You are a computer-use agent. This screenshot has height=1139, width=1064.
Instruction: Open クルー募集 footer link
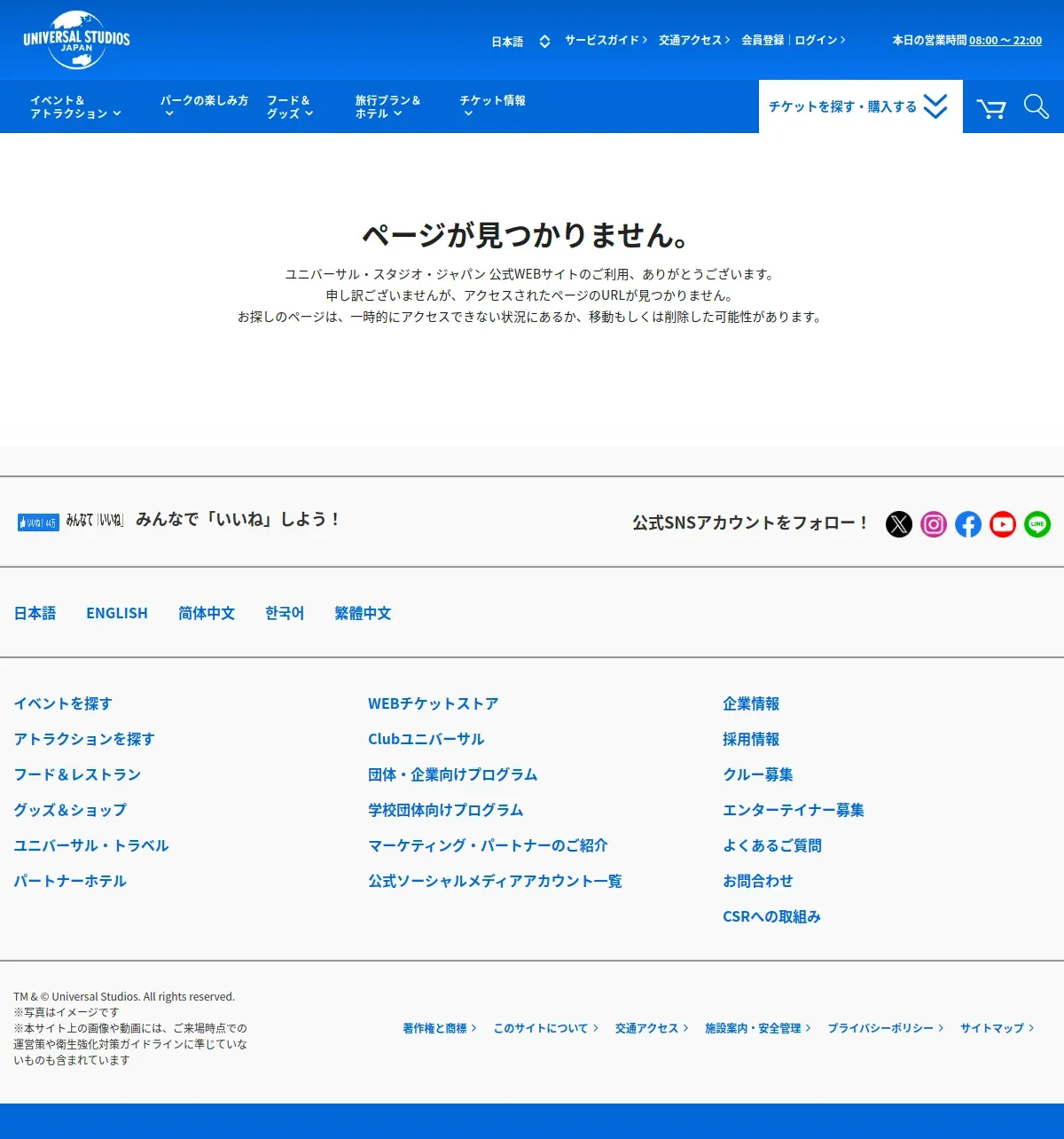point(758,774)
